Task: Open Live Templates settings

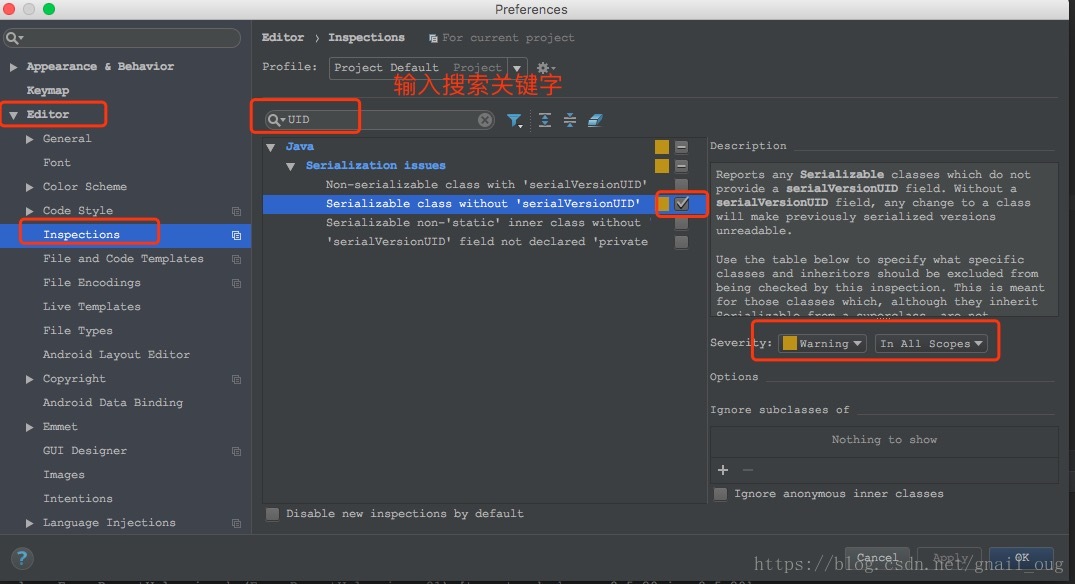Action: pyautogui.click(x=92, y=306)
